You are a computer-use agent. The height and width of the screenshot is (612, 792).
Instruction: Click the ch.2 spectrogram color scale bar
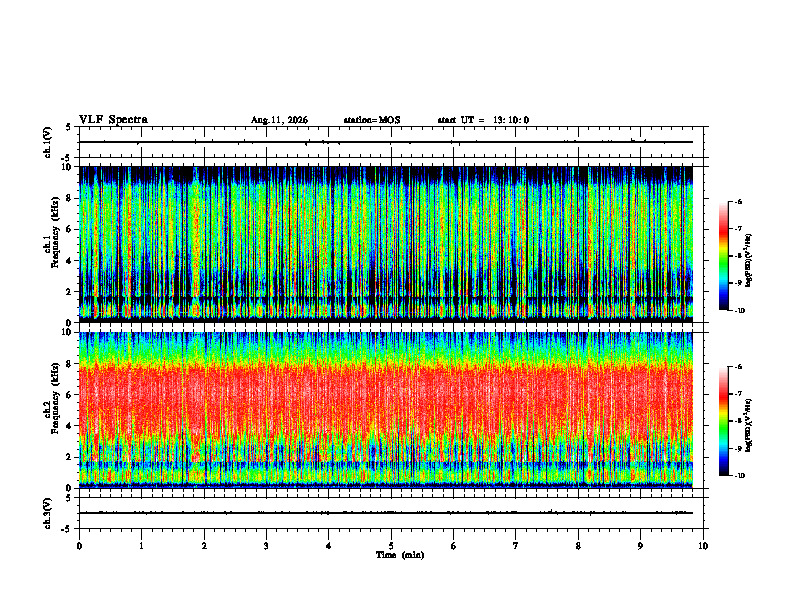click(x=723, y=421)
